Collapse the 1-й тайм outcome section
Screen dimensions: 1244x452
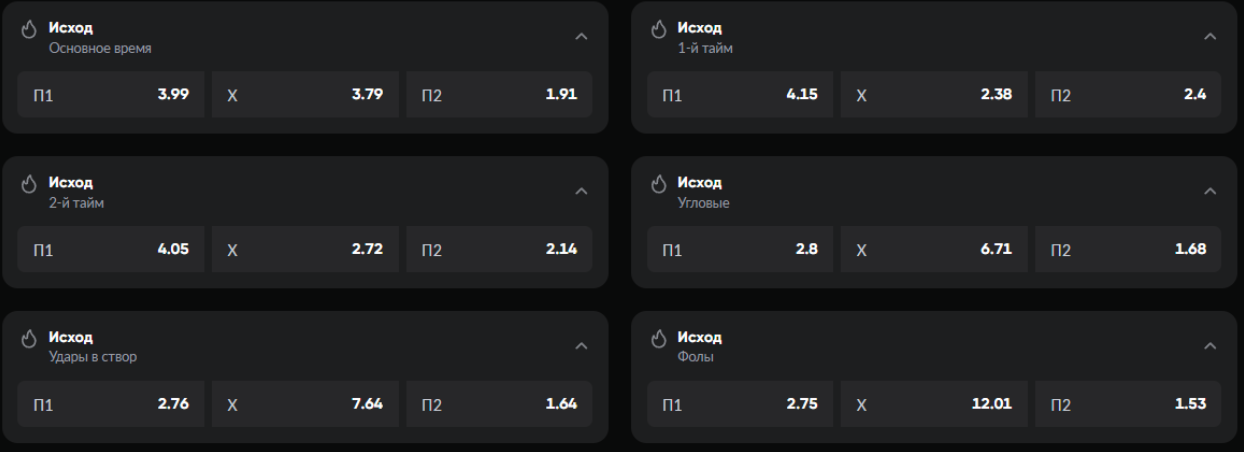click(1210, 37)
